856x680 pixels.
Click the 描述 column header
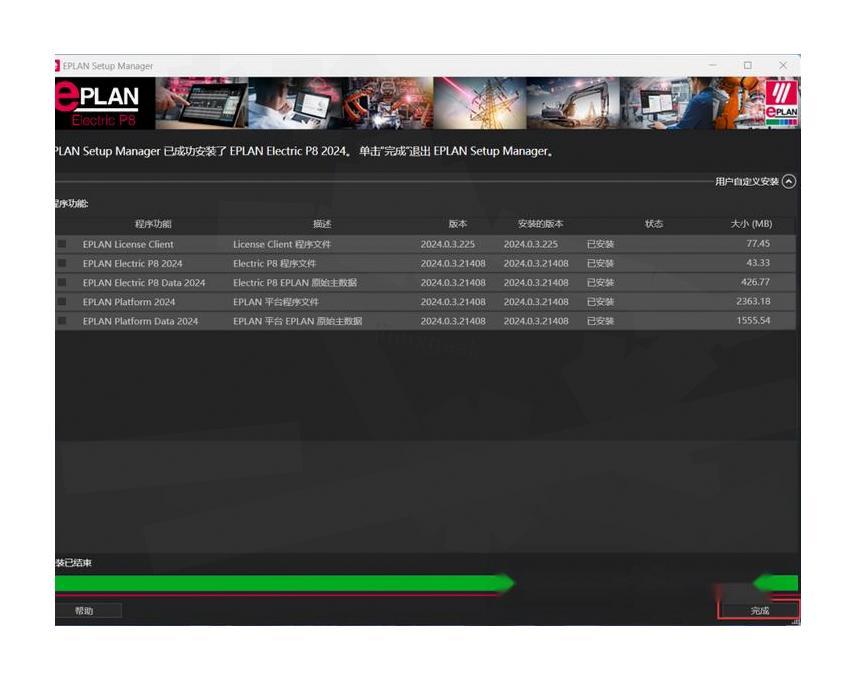(322, 224)
